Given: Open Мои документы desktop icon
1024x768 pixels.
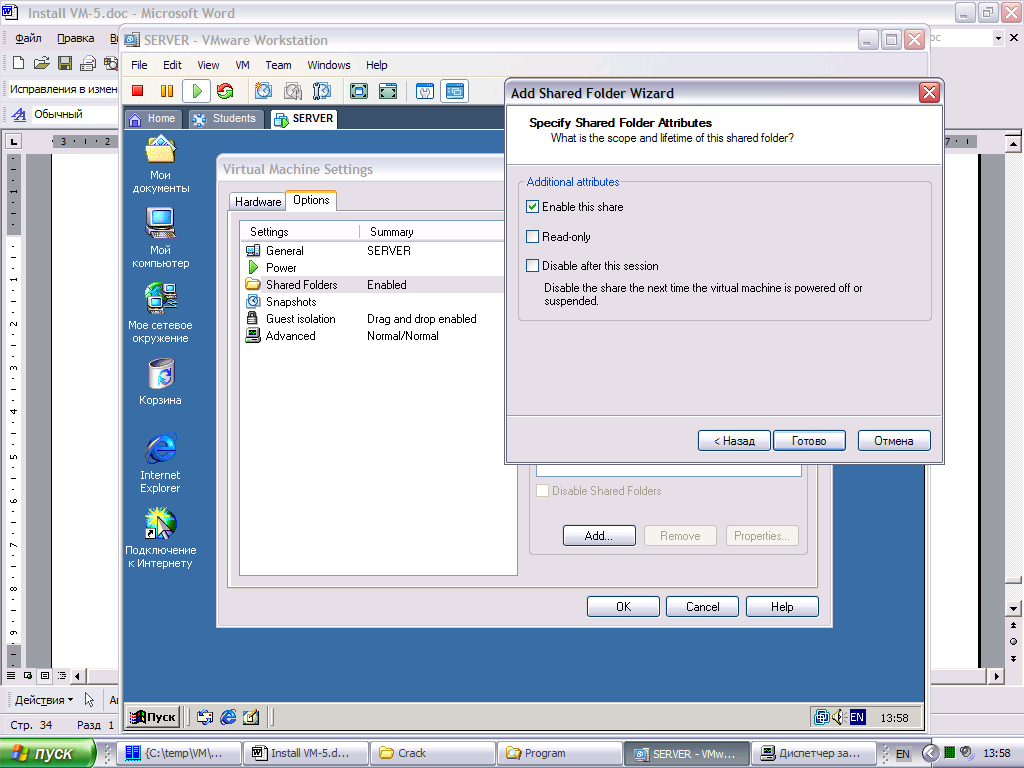Looking at the screenshot, I should coord(160,165).
